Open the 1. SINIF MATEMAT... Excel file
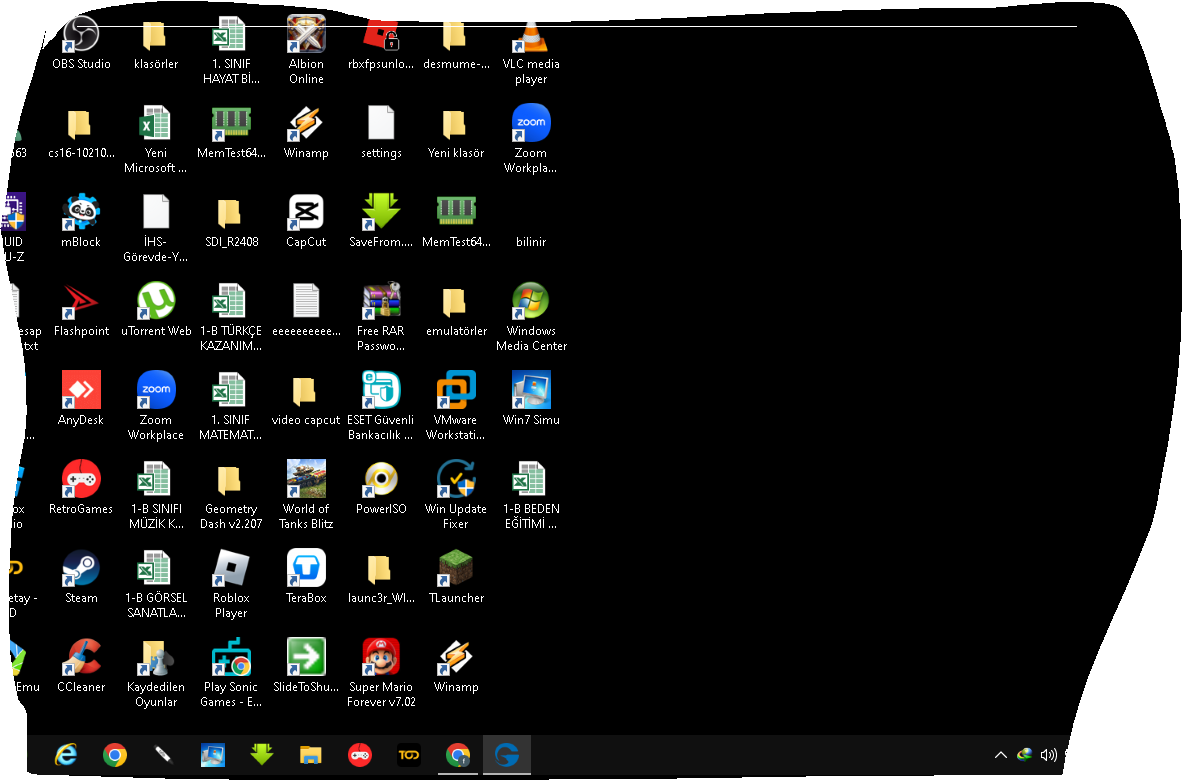This screenshot has width=1182, height=780. pos(231,406)
